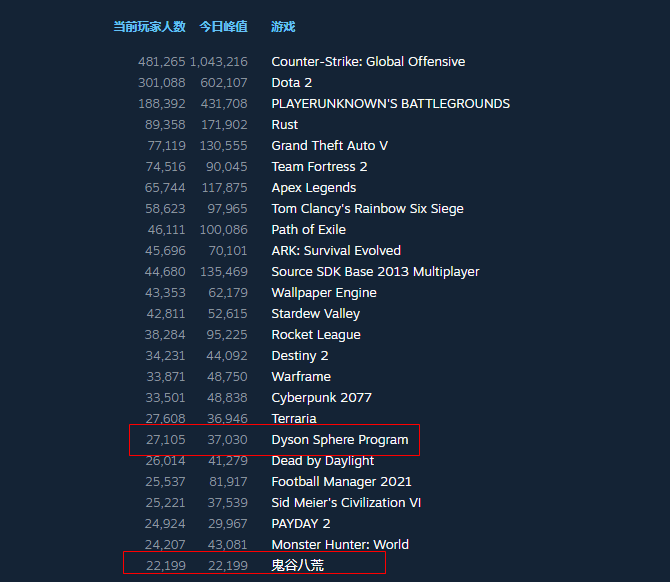Image resolution: width=670 pixels, height=582 pixels.
Task: Select current players value 188,392
Action: click(162, 103)
